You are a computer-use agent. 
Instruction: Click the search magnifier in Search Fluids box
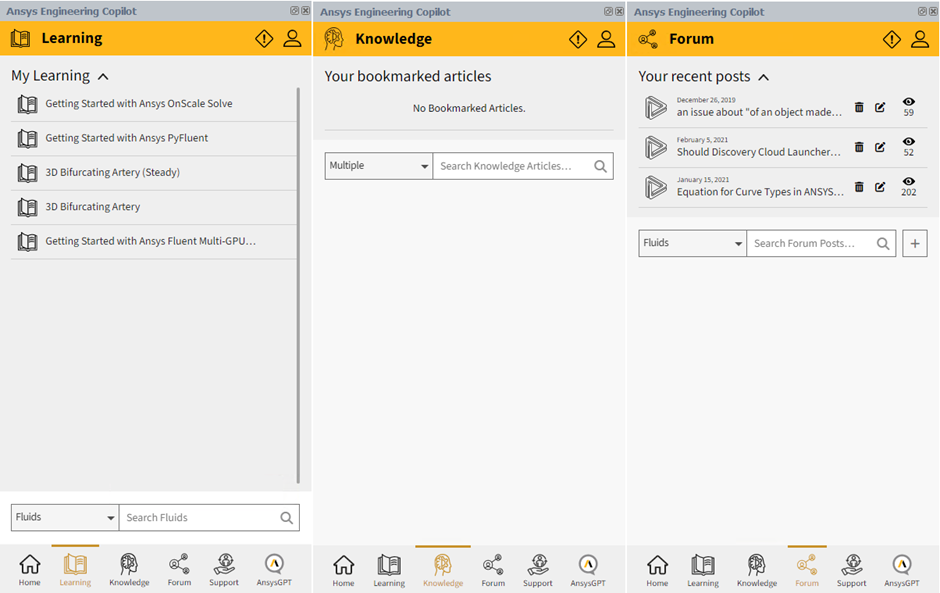pyautogui.click(x=287, y=517)
